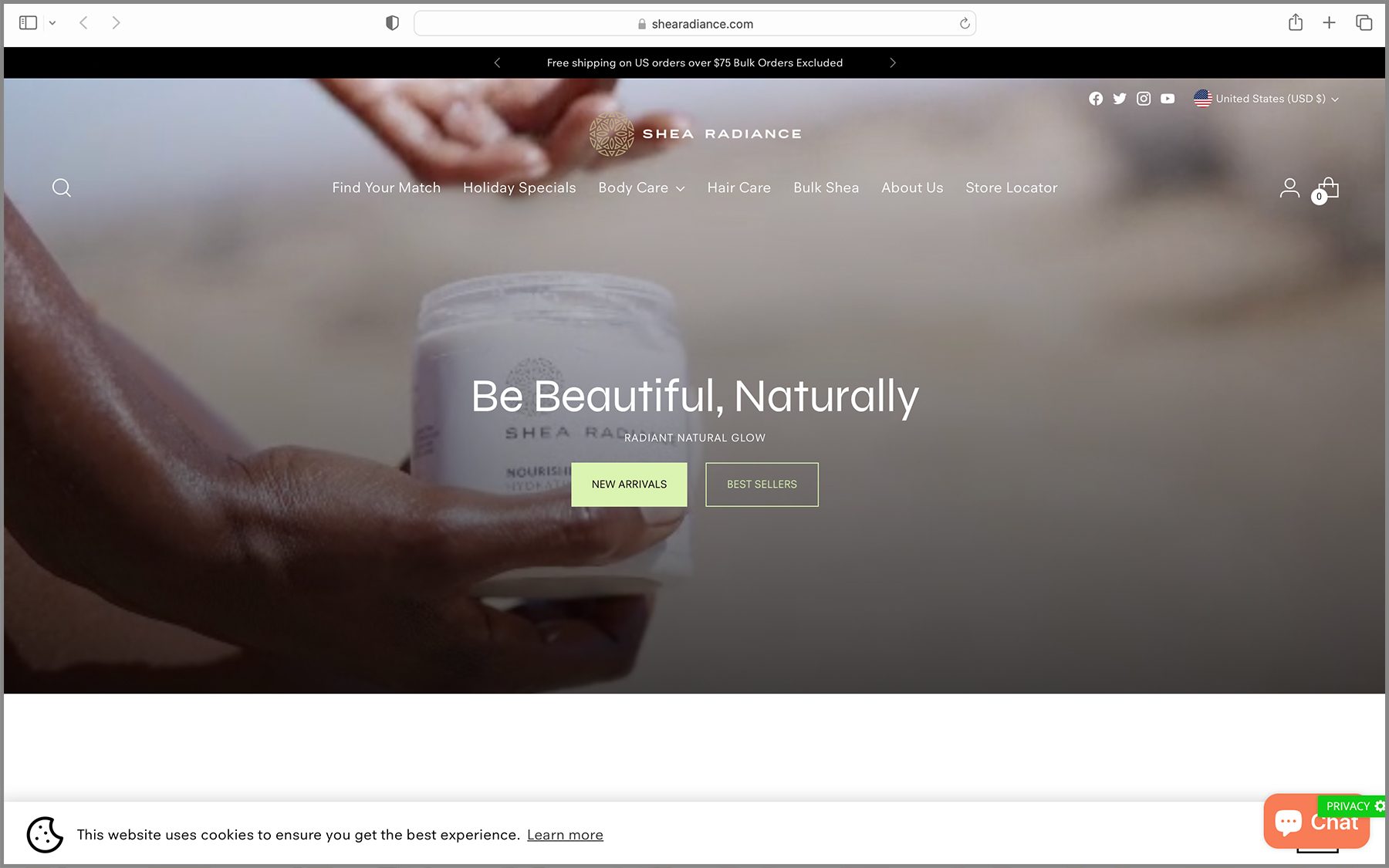The image size is (1389, 868).
Task: Open the Instagram social icon
Action: click(1144, 99)
